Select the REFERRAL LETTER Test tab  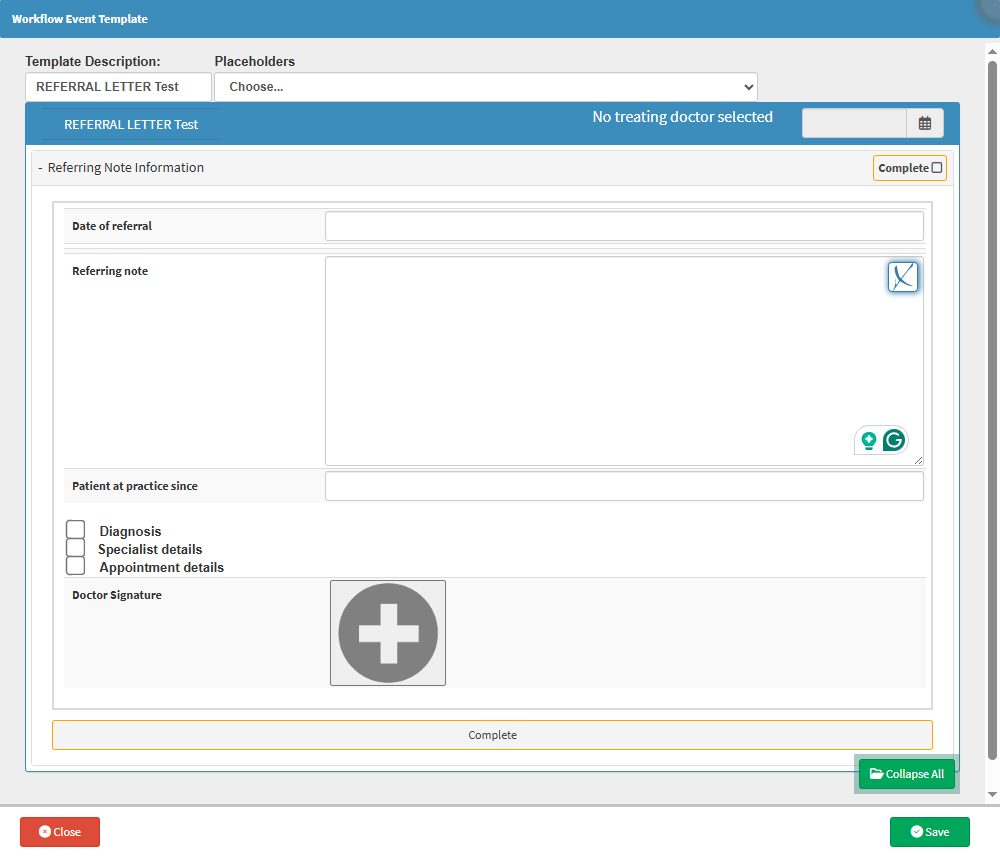(x=131, y=125)
